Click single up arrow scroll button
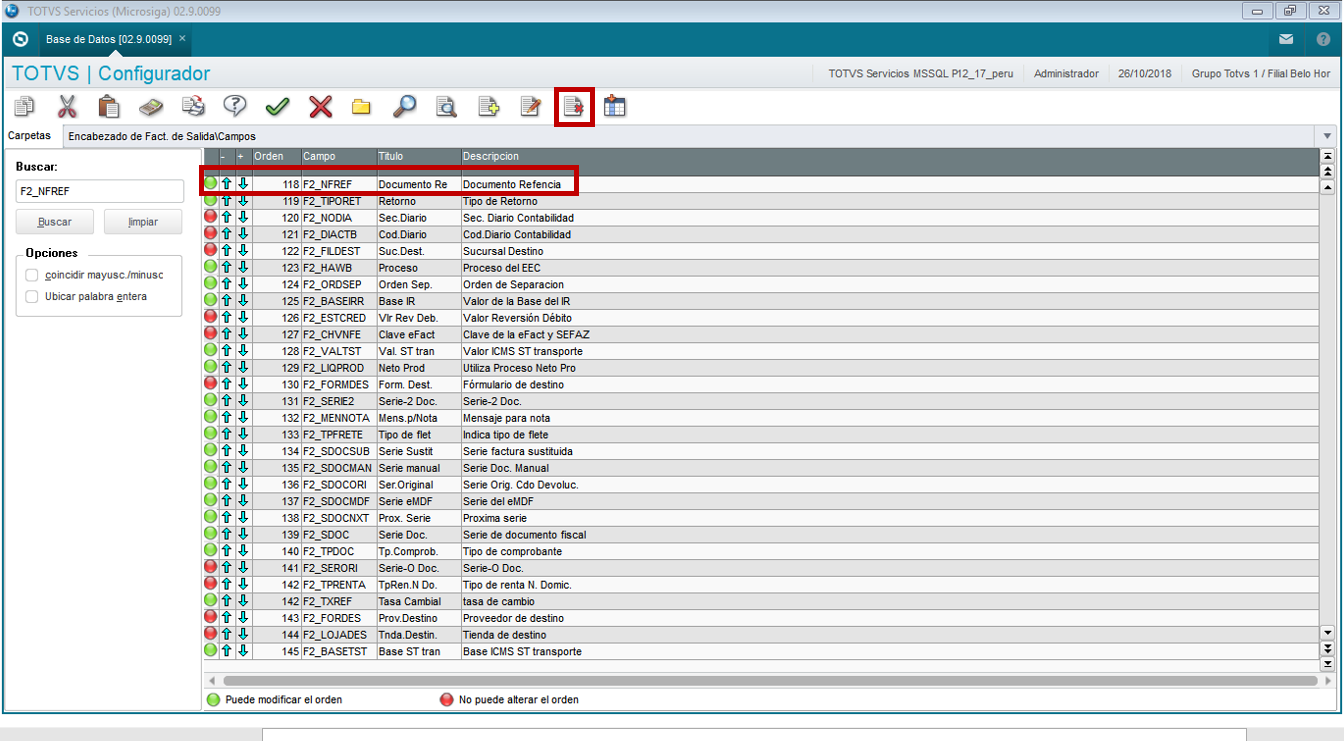Screen dimensions: 1344x741 pos(1328,187)
